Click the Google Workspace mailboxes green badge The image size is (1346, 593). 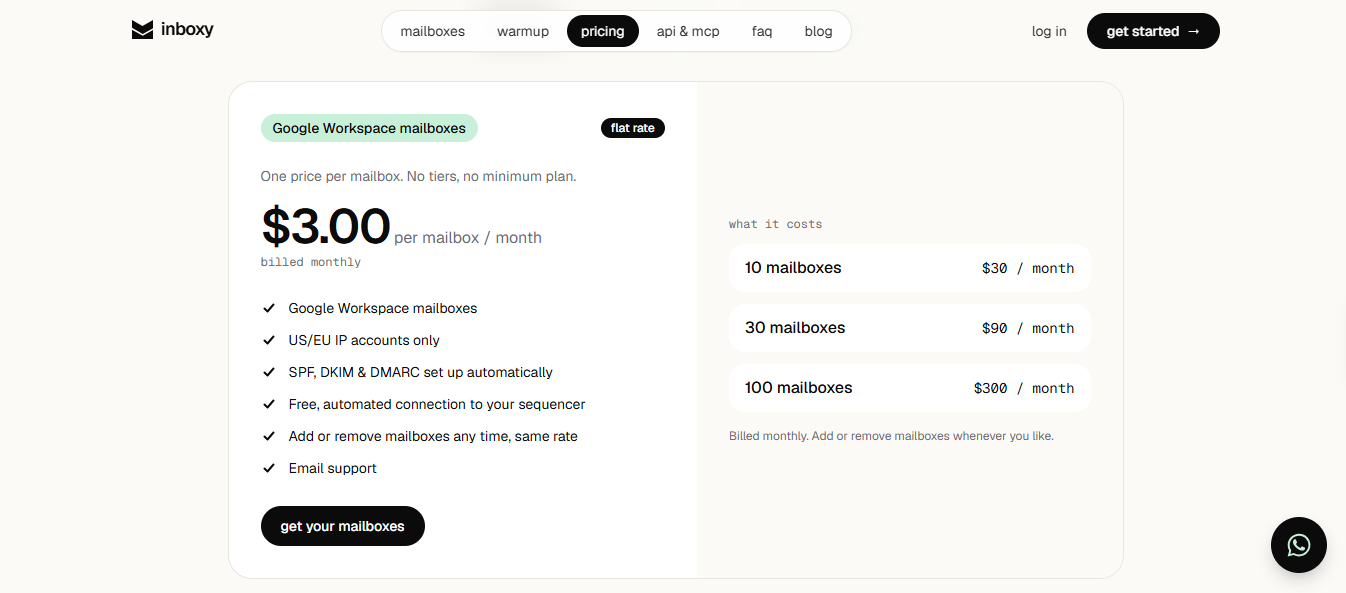[x=369, y=128]
